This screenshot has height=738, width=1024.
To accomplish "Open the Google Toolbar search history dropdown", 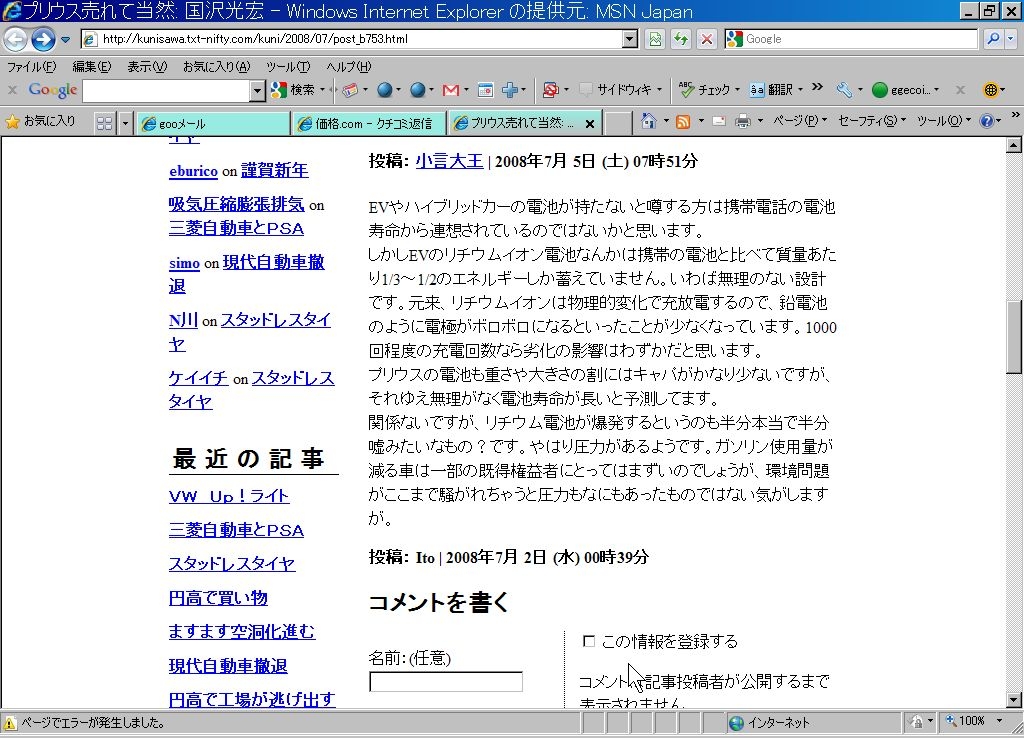I will 257,91.
